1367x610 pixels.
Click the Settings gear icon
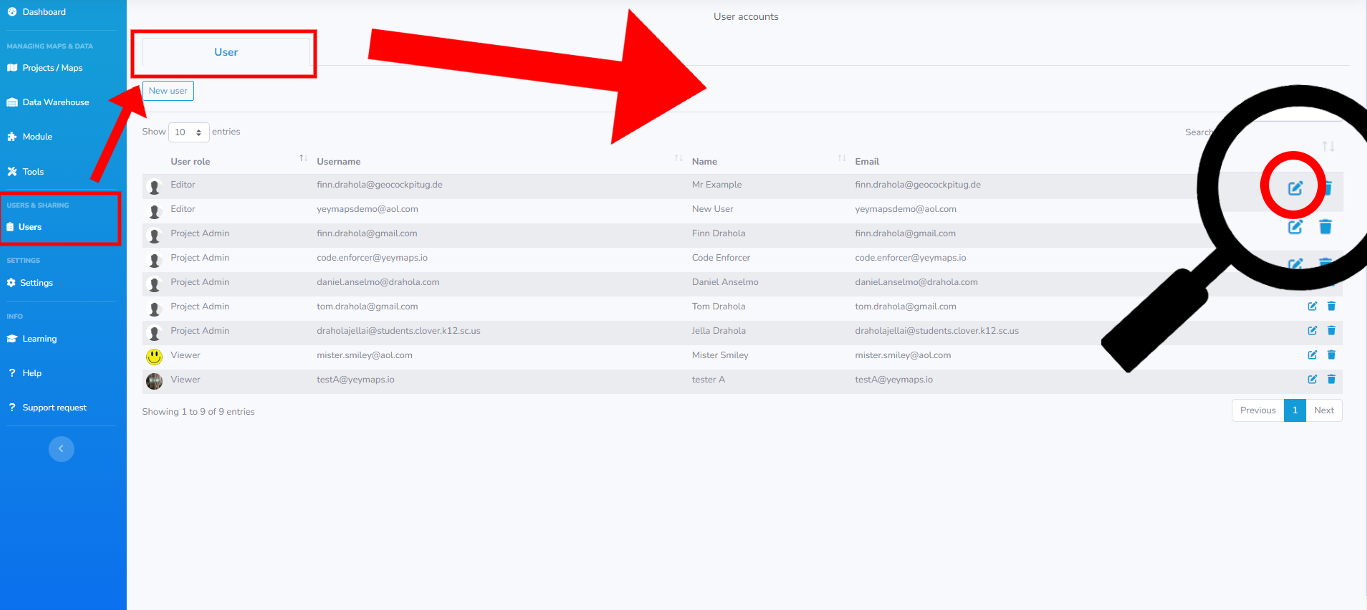12,283
